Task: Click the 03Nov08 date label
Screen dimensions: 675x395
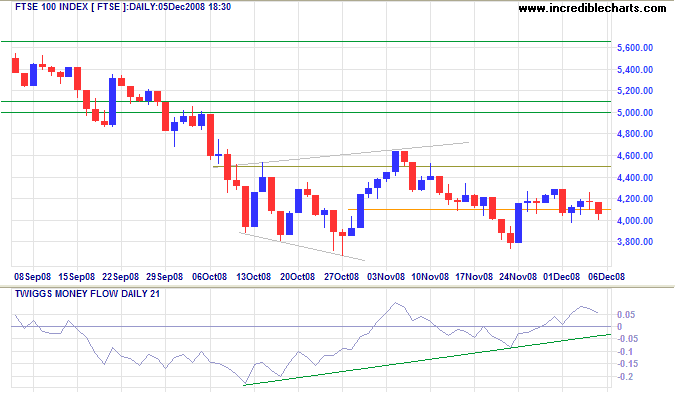Action: [386, 277]
